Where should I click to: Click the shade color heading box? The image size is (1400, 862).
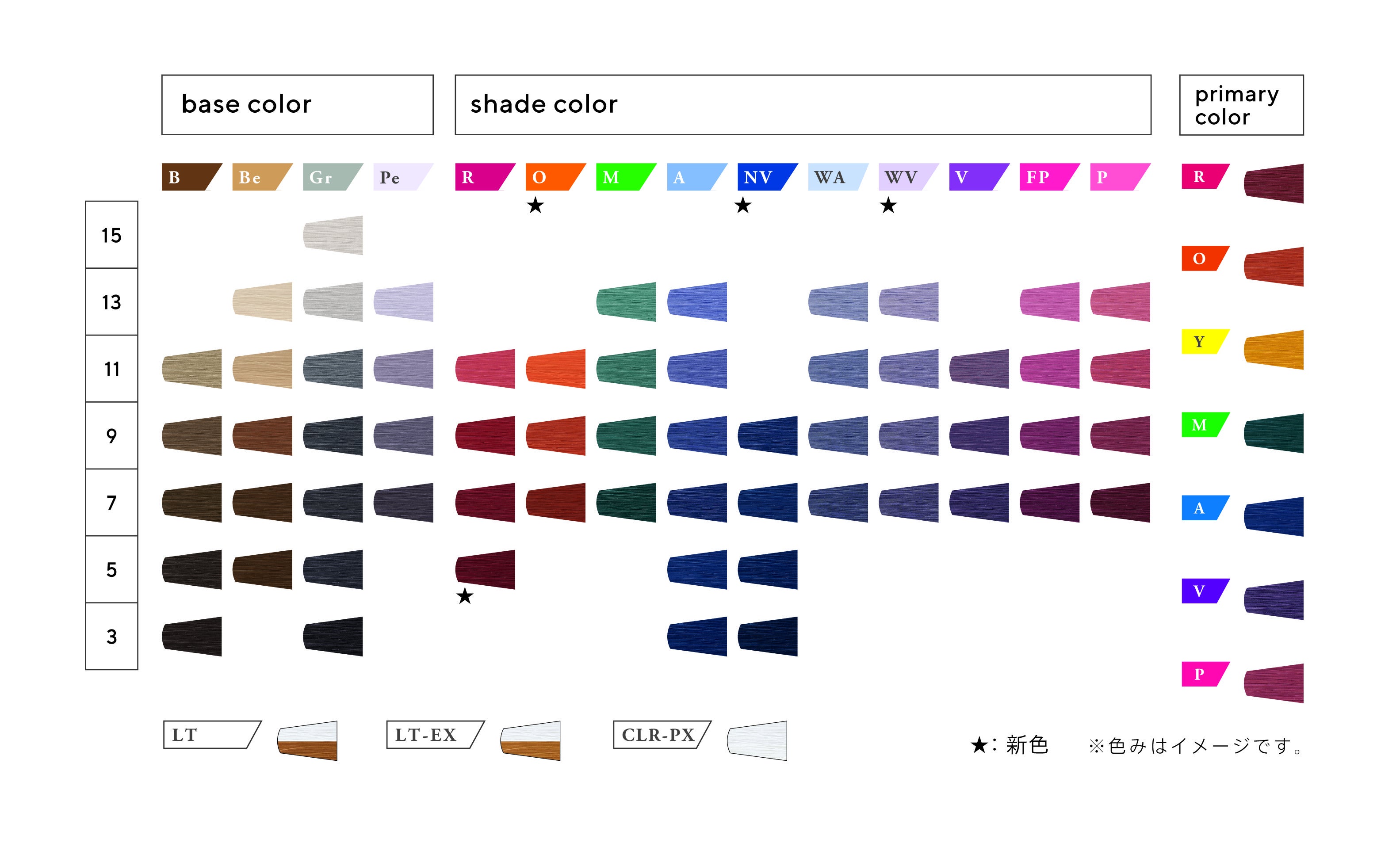pyautogui.click(x=802, y=105)
